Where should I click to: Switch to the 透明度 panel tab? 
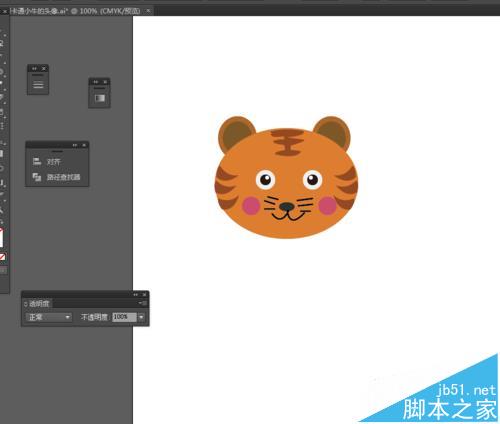pyautogui.click(x=39, y=304)
